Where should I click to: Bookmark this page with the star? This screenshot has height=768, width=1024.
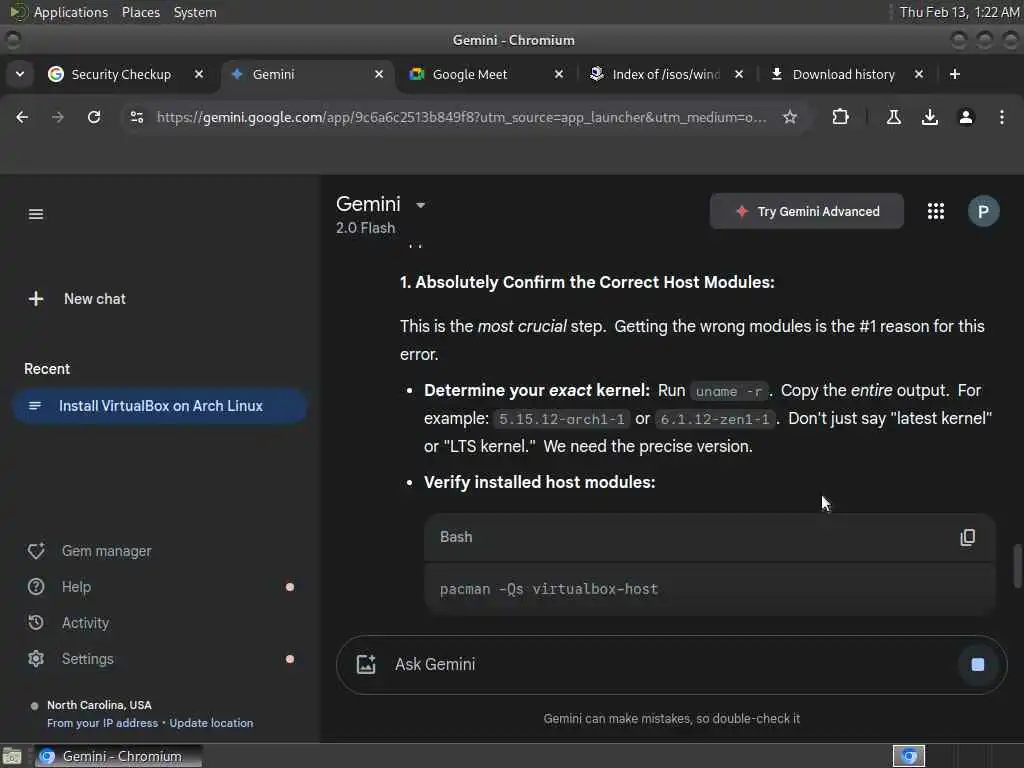coord(790,117)
